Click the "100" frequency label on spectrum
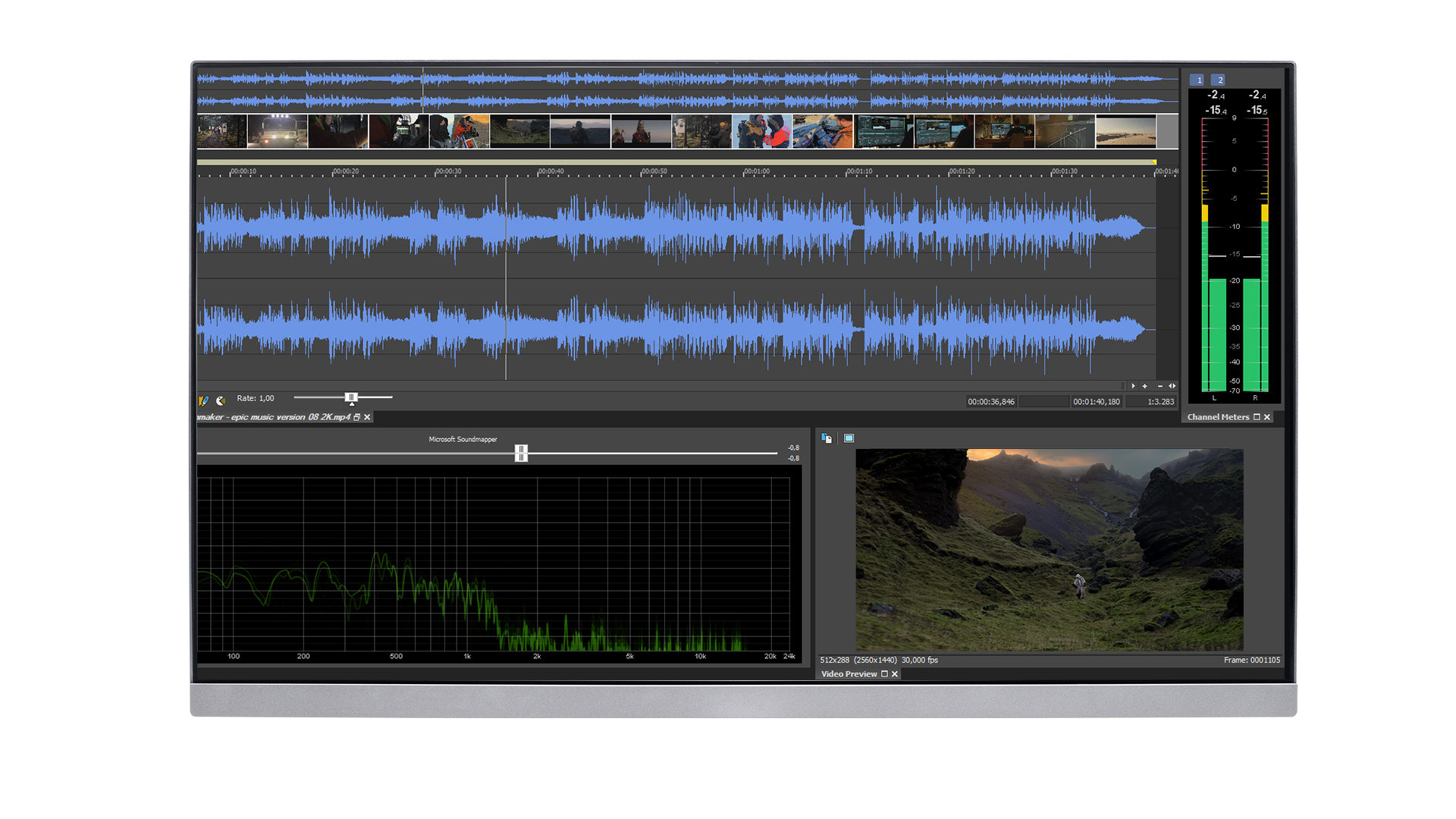This screenshot has width=1456, height=819. 234,657
